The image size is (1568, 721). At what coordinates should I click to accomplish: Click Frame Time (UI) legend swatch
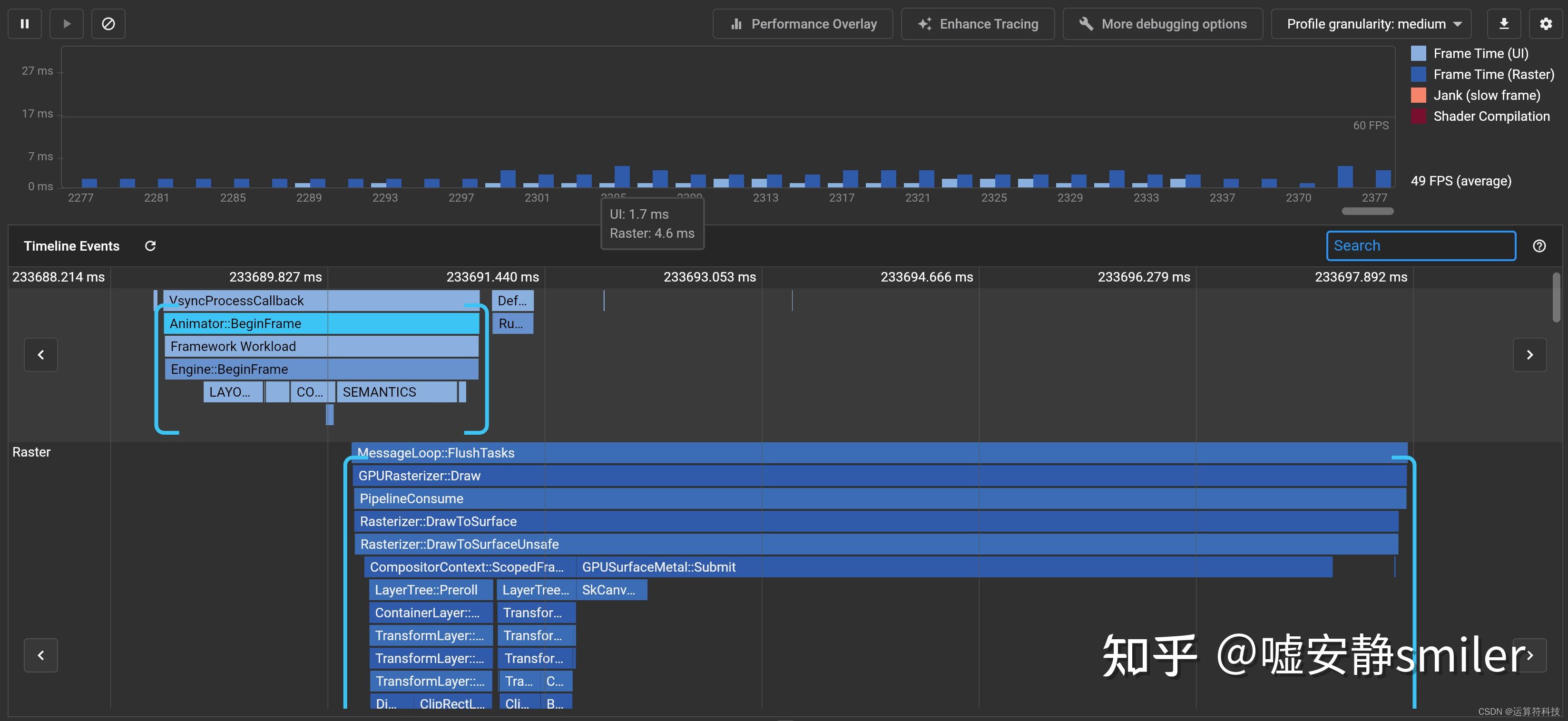pos(1418,54)
